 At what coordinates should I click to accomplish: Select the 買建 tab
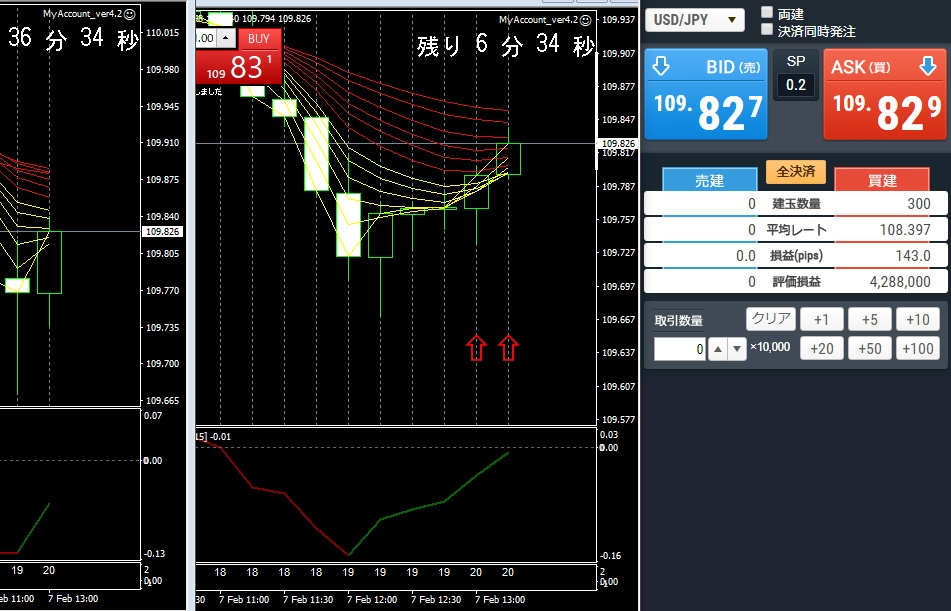882,180
